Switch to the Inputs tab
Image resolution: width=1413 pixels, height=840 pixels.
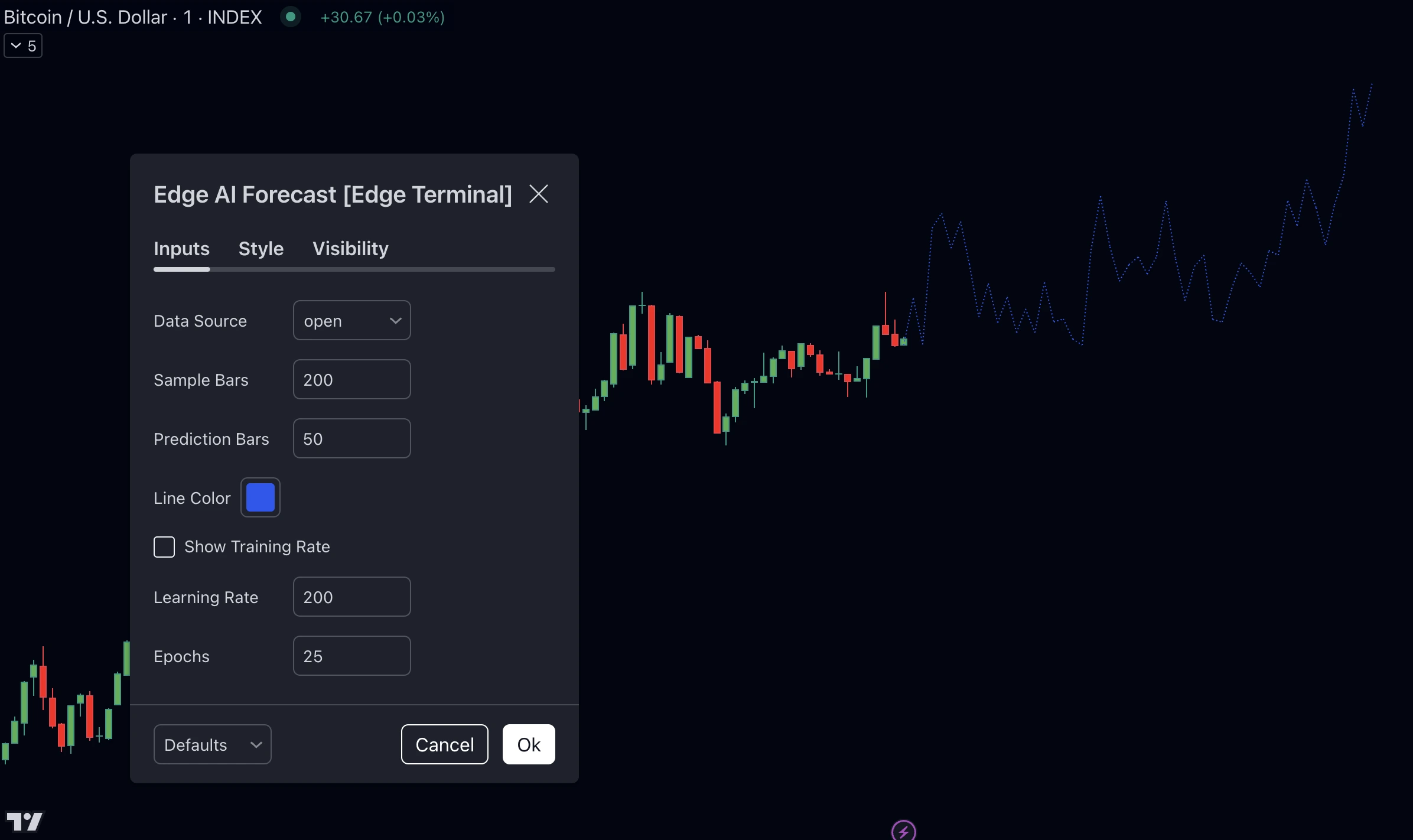tap(181, 249)
